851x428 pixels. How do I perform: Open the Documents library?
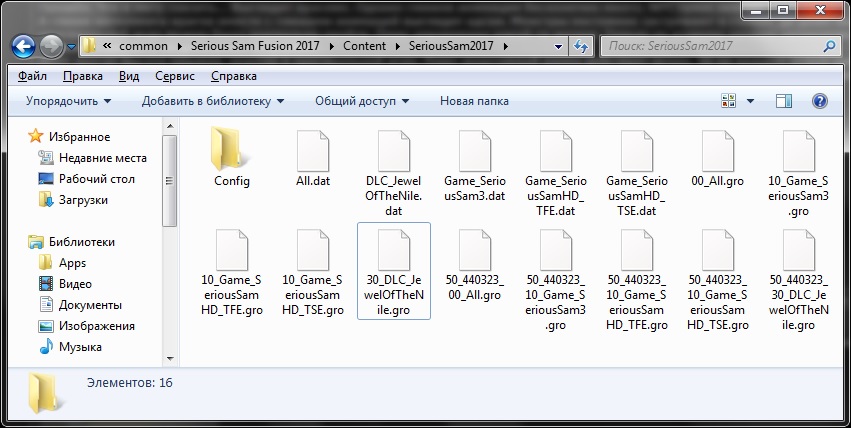(80, 305)
